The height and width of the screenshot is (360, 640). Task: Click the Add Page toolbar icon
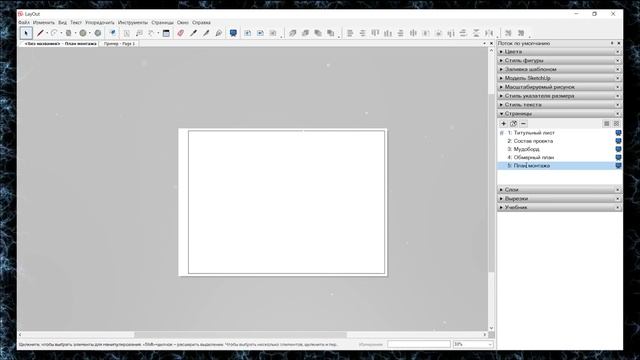click(x=247, y=33)
